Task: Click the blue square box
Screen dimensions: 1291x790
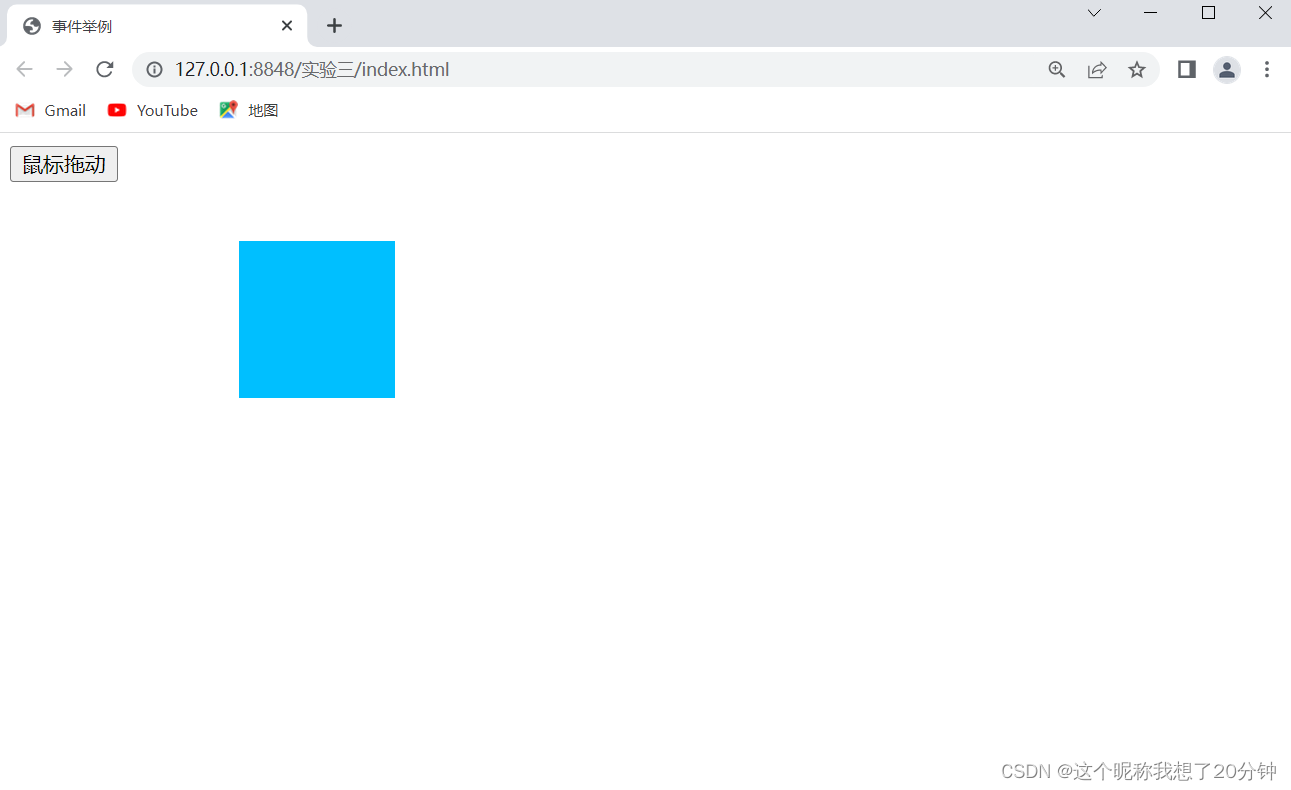Action: coord(317,319)
